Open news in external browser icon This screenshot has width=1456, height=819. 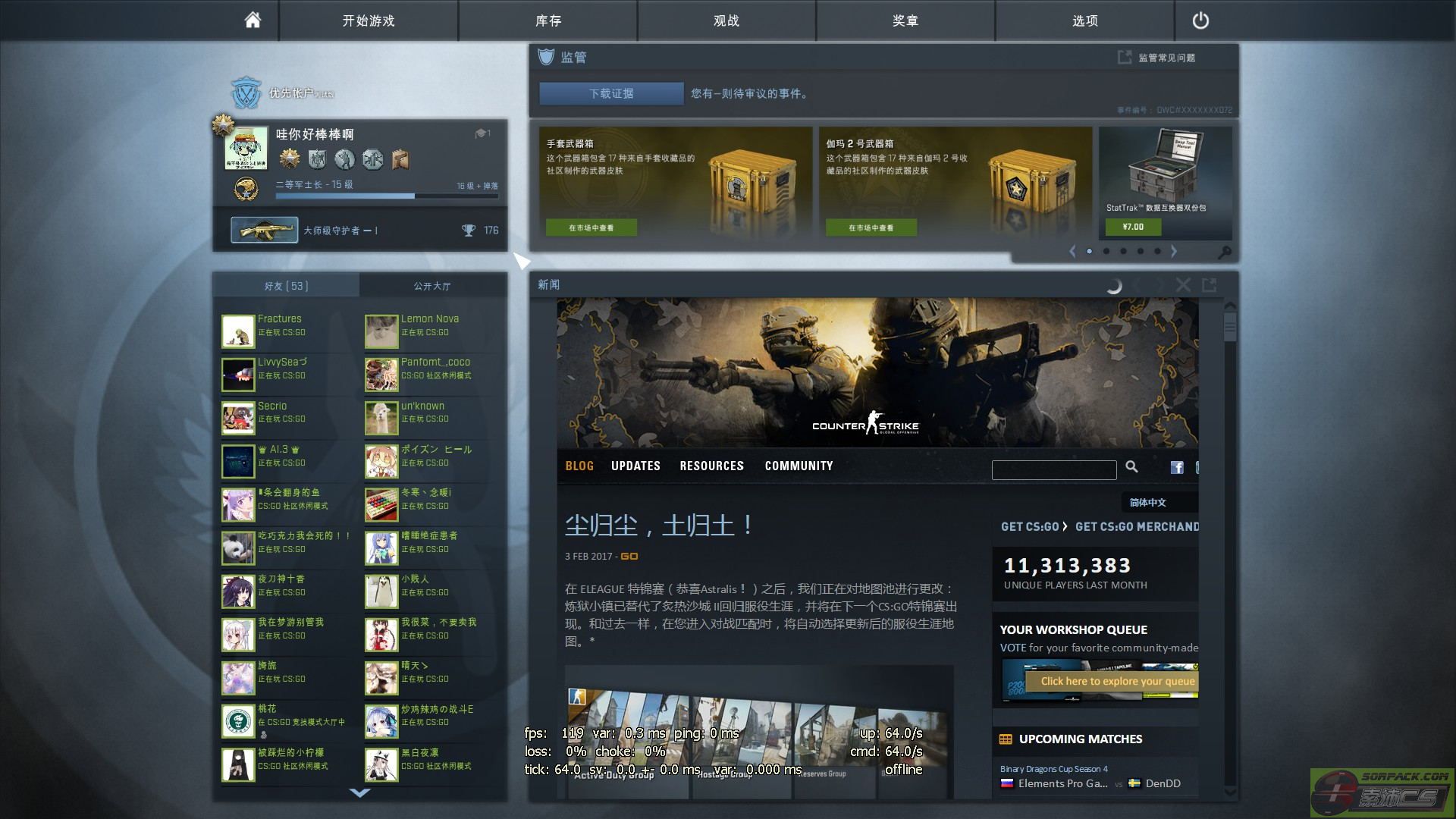click(x=1210, y=285)
